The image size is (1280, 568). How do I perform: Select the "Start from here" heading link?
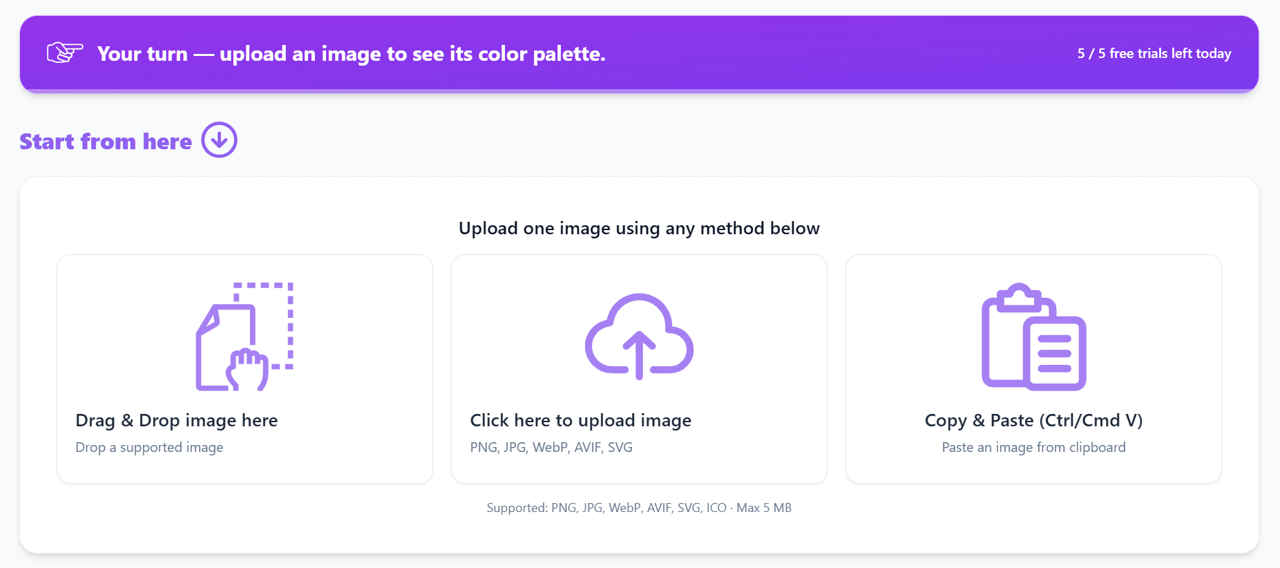(106, 141)
